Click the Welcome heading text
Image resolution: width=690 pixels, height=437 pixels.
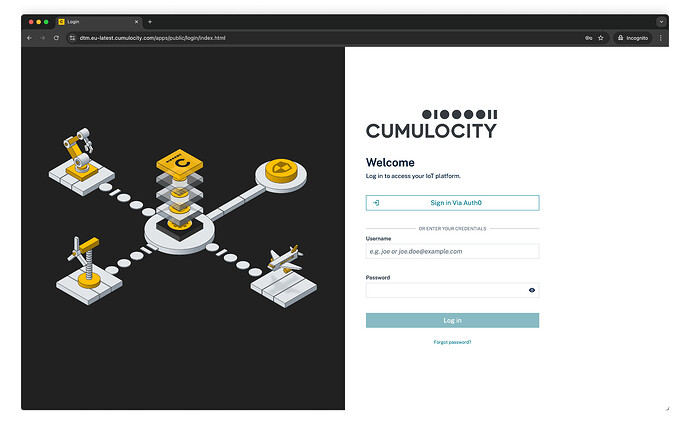[390, 162]
